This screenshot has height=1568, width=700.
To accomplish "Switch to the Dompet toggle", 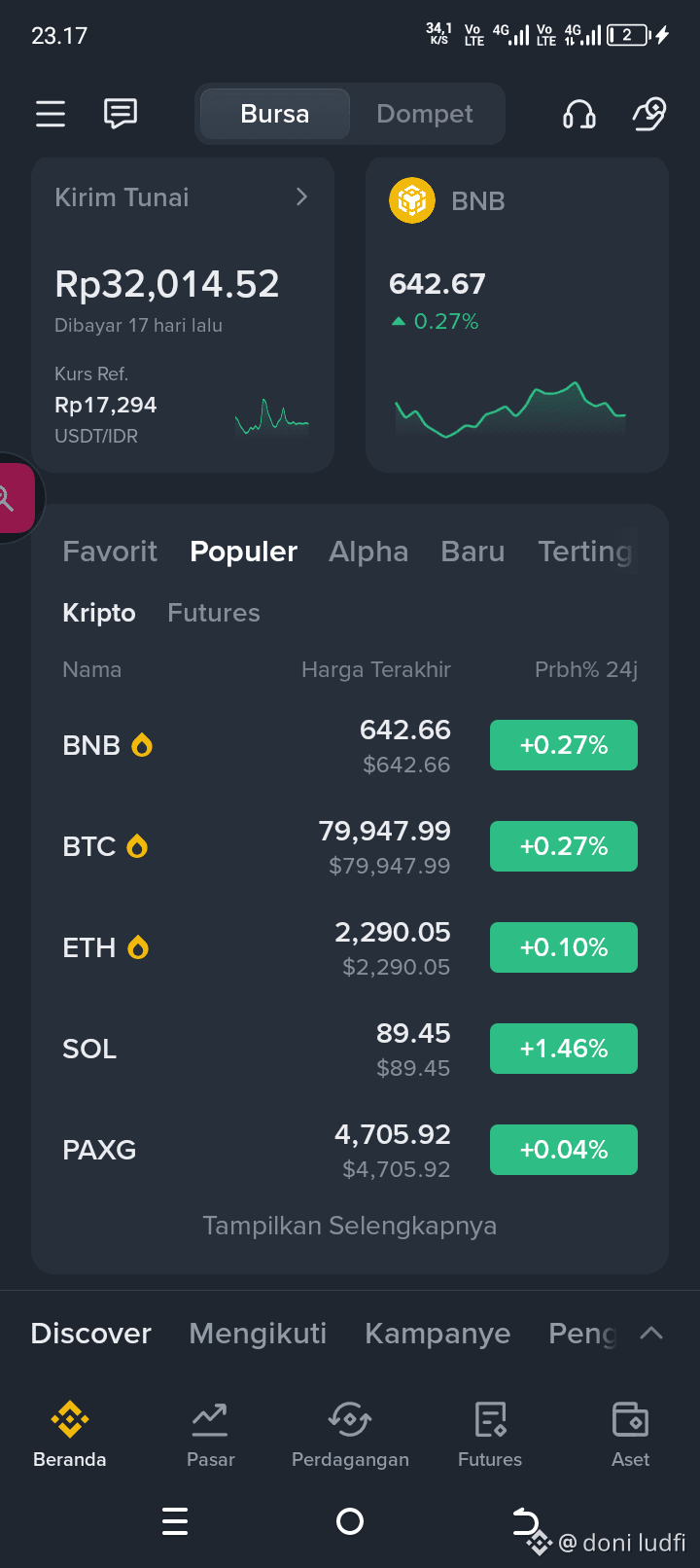I will pyautogui.click(x=425, y=114).
